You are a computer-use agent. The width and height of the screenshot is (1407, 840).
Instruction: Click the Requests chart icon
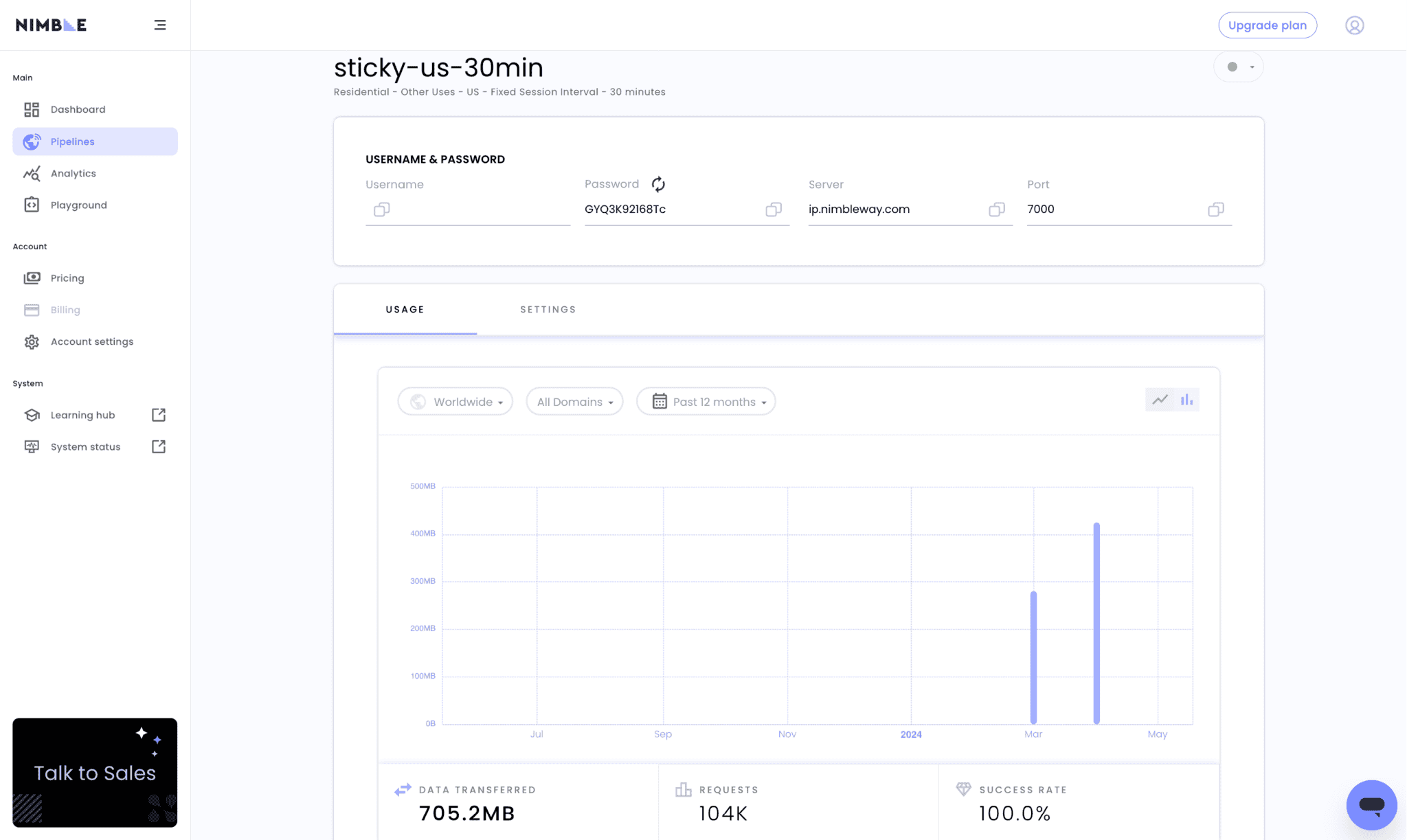(684, 790)
